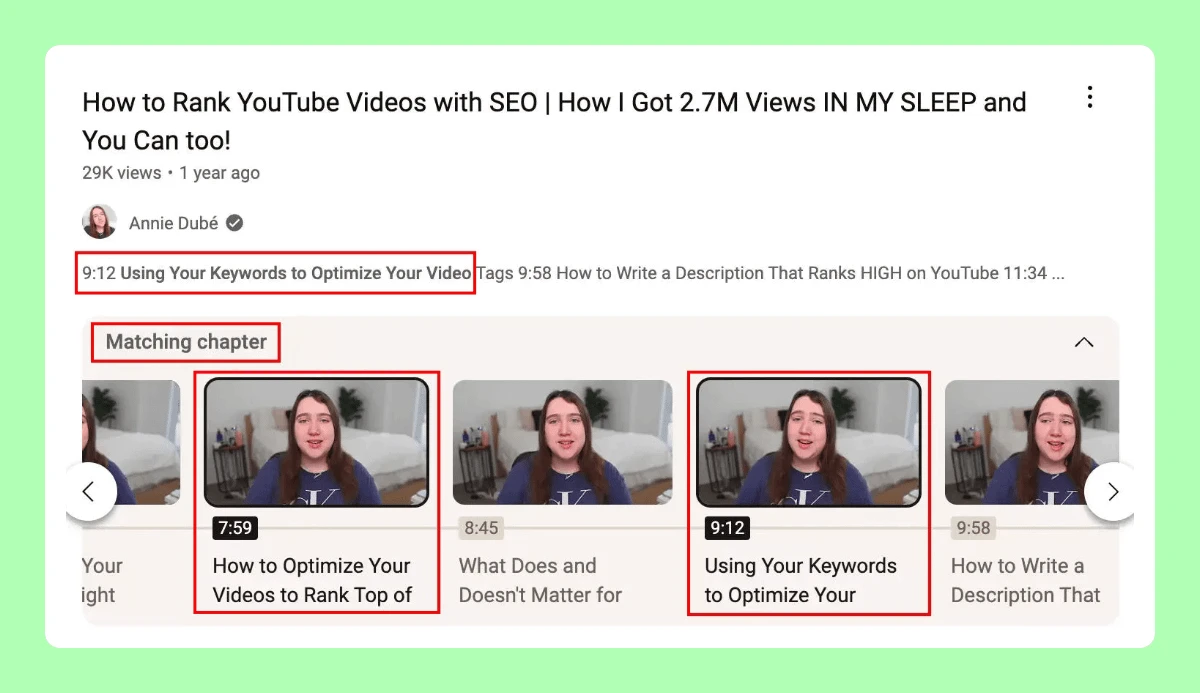Click the verified checkmark beside Annie Dubé
1200x693 pixels.
coord(233,223)
